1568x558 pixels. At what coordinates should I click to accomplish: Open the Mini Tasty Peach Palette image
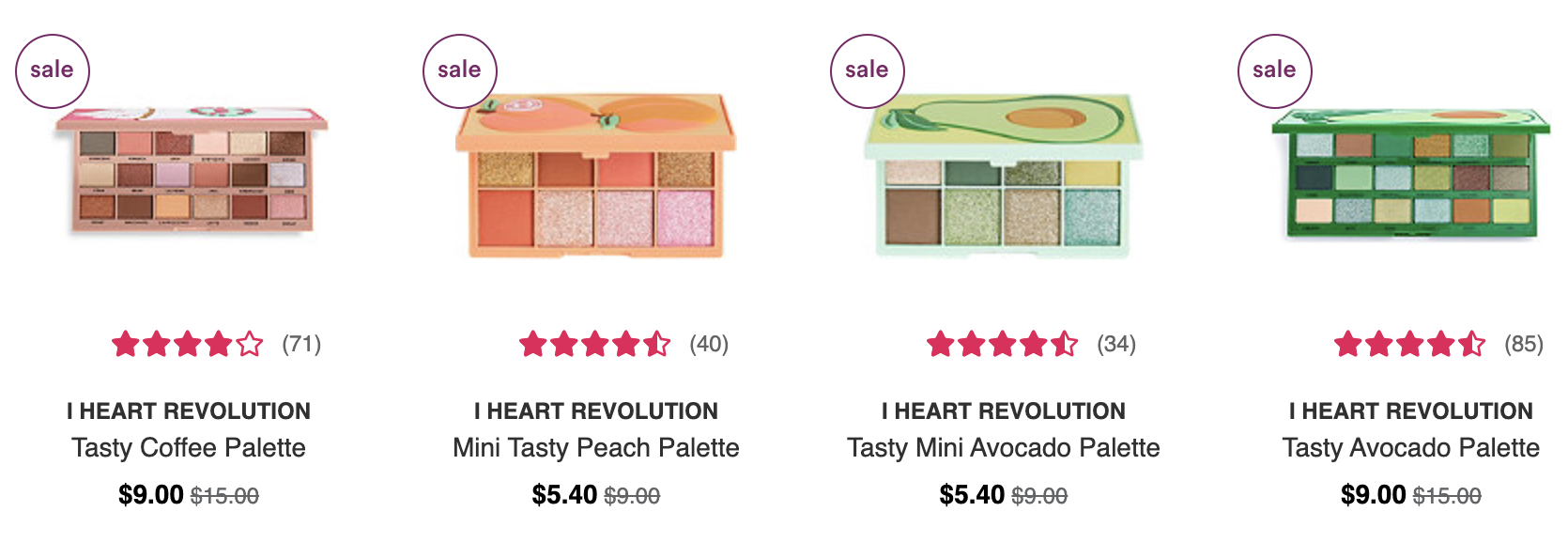tap(596, 175)
